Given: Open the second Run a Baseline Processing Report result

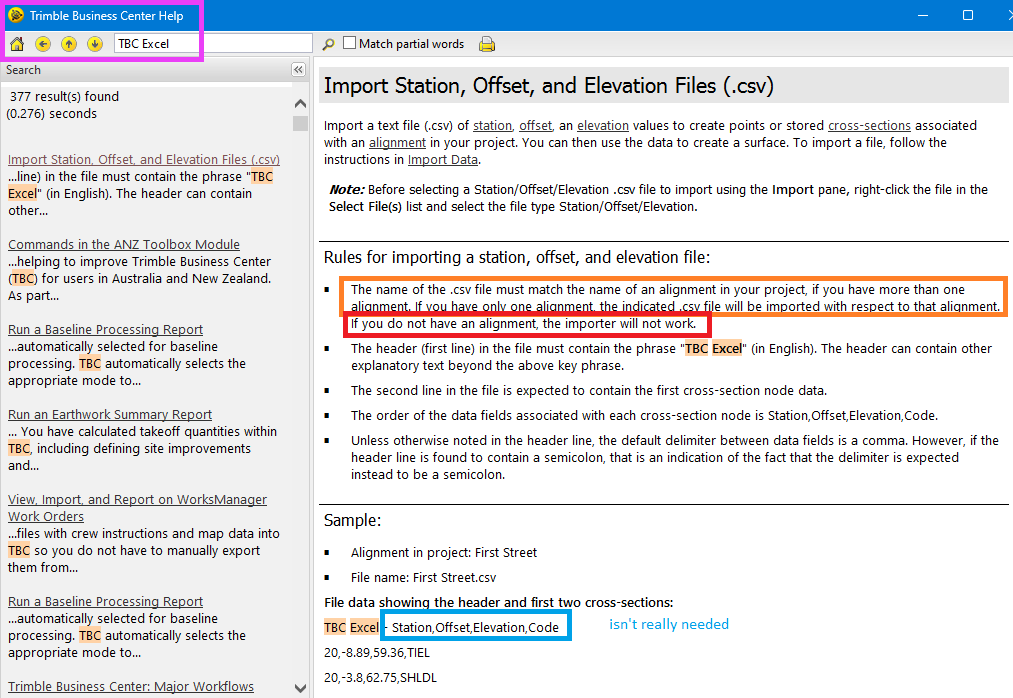Looking at the screenshot, I should point(105,602).
